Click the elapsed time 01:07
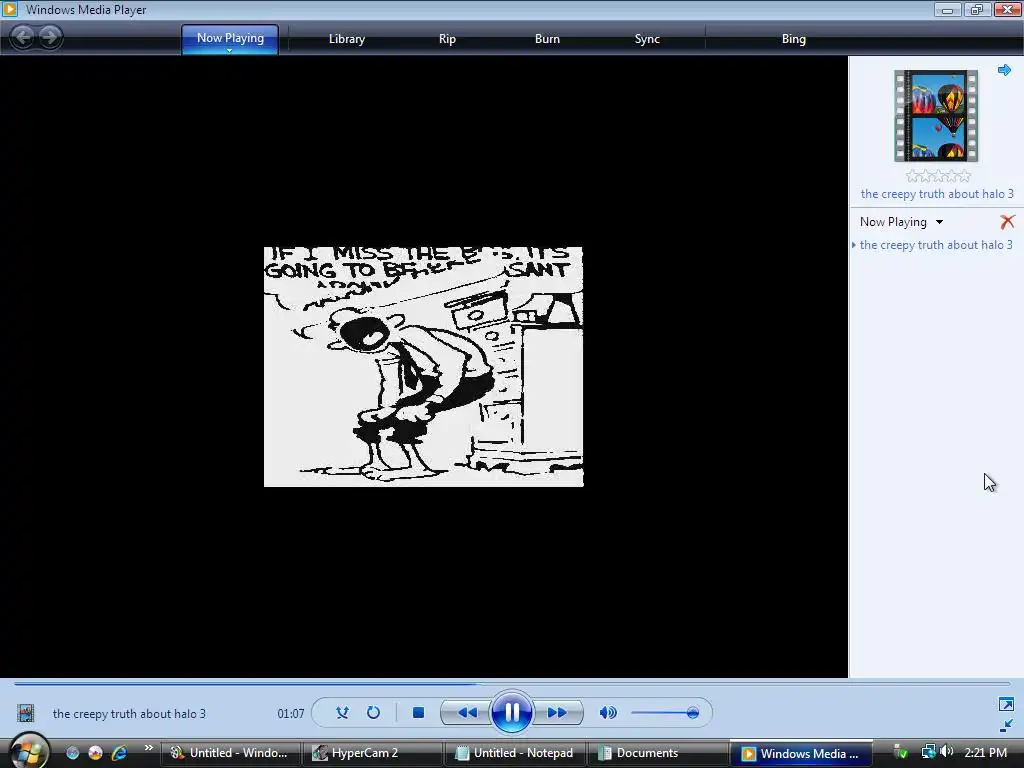The width and height of the screenshot is (1024, 768). click(291, 714)
